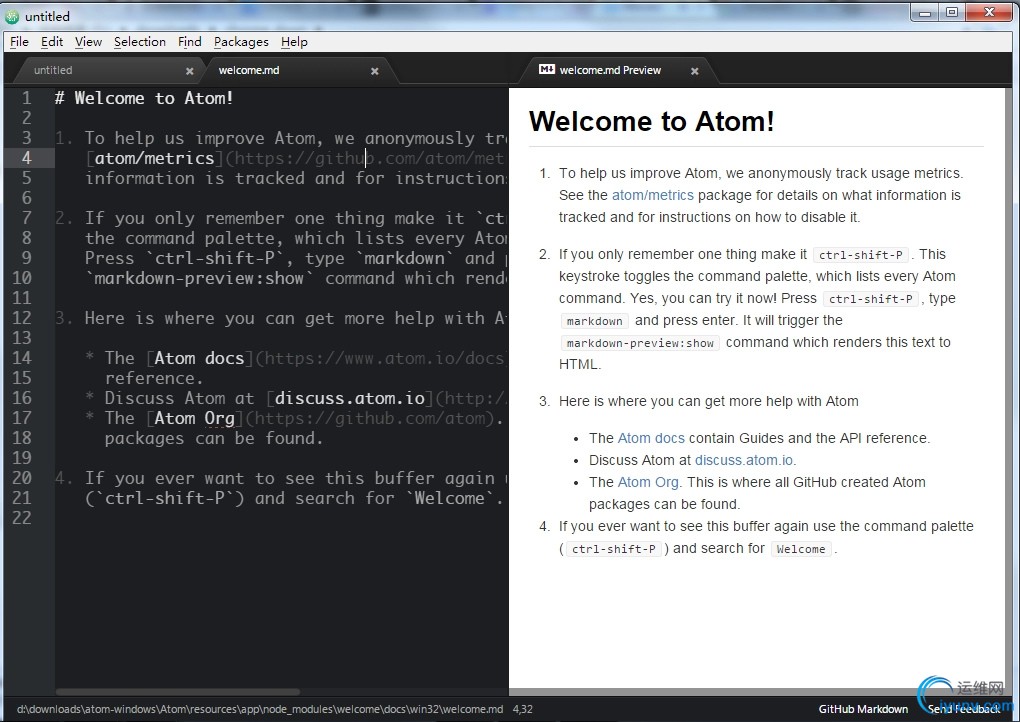Screen dimensions: 1020x722
Task: Click the '# Welcome to Atom!' source line
Action: point(144,98)
